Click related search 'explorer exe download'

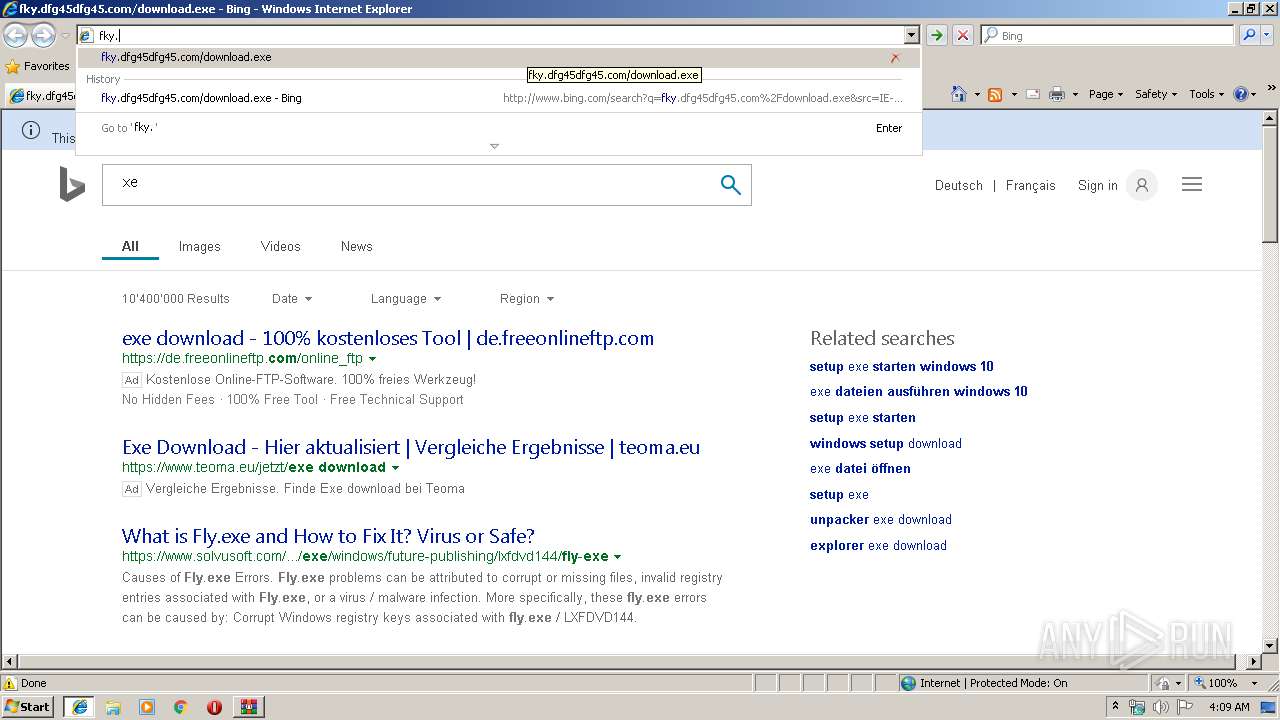[x=878, y=546]
